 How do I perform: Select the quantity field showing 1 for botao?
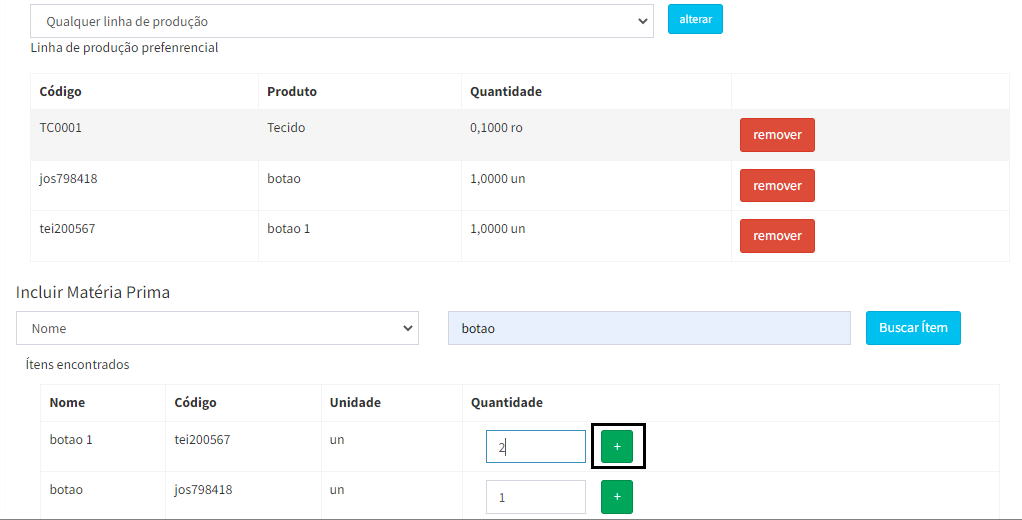coord(535,497)
